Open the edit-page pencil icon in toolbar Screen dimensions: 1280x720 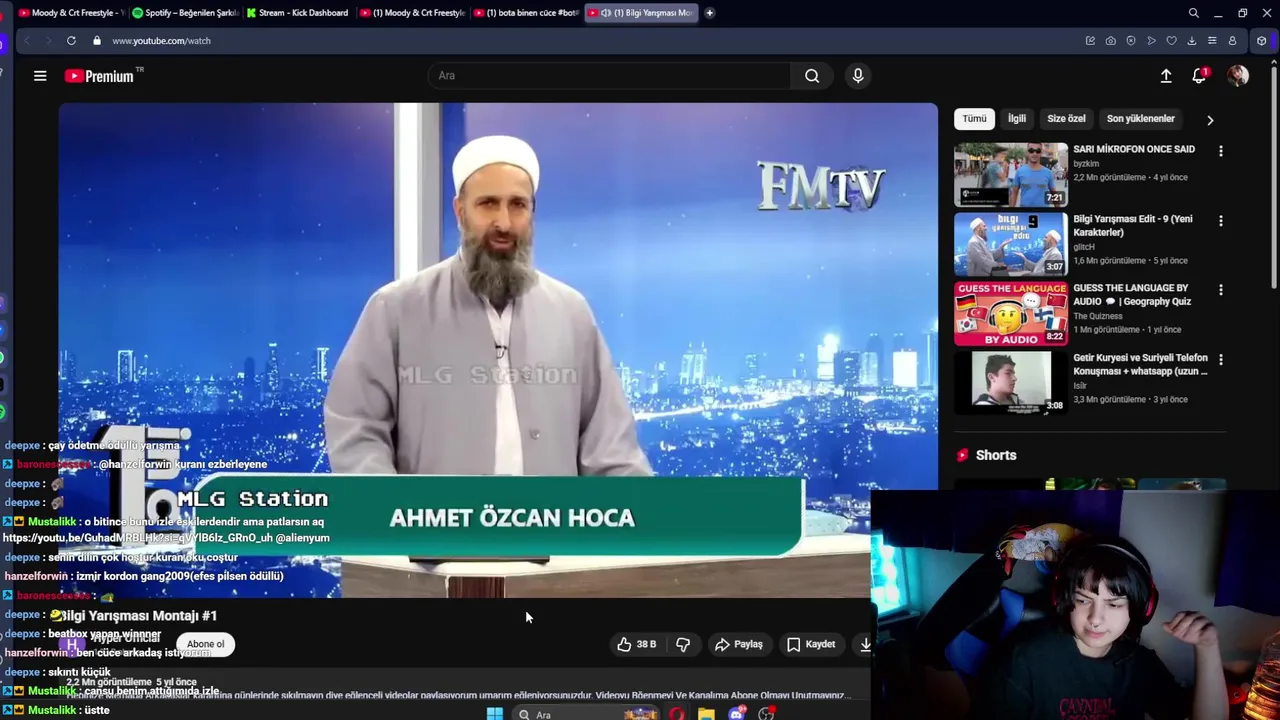click(1090, 41)
